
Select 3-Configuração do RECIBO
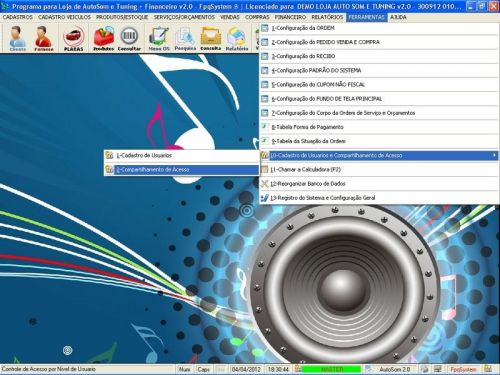click(x=379, y=56)
